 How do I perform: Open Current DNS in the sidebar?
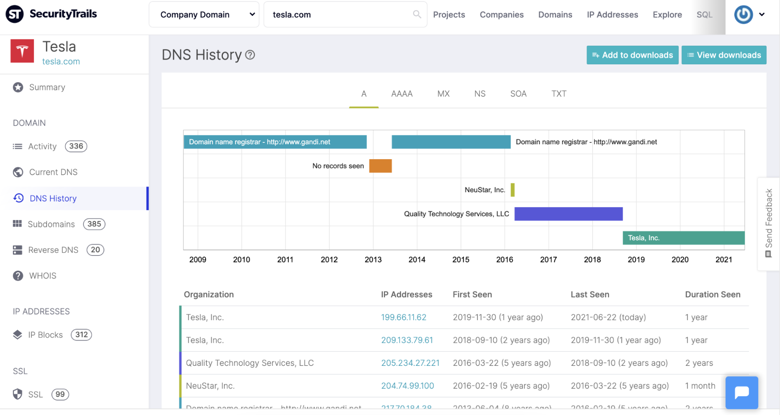point(53,172)
